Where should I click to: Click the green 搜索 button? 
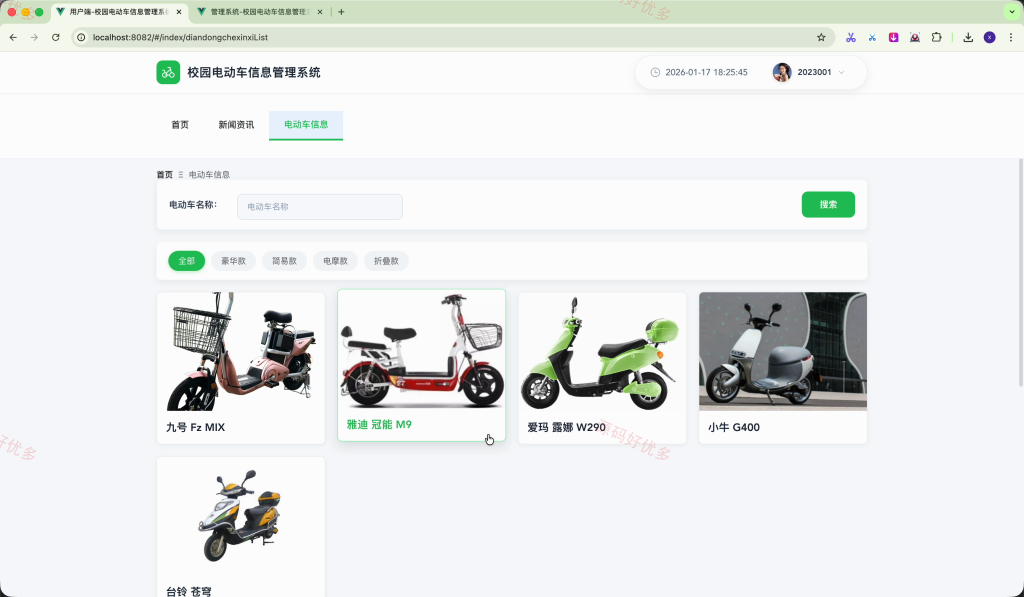pos(828,204)
